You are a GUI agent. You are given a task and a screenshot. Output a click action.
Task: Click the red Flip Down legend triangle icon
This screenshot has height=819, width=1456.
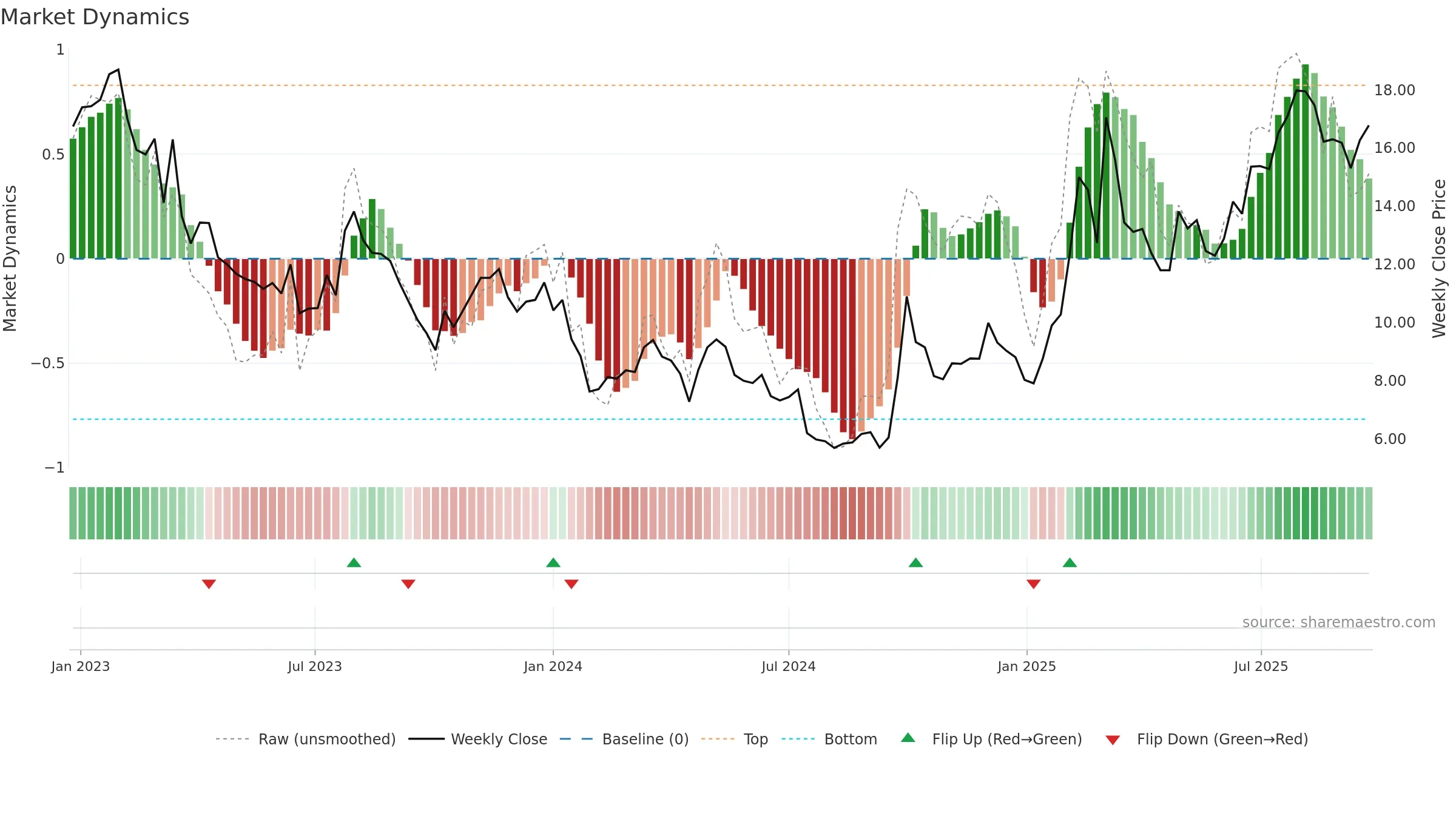(1113, 740)
